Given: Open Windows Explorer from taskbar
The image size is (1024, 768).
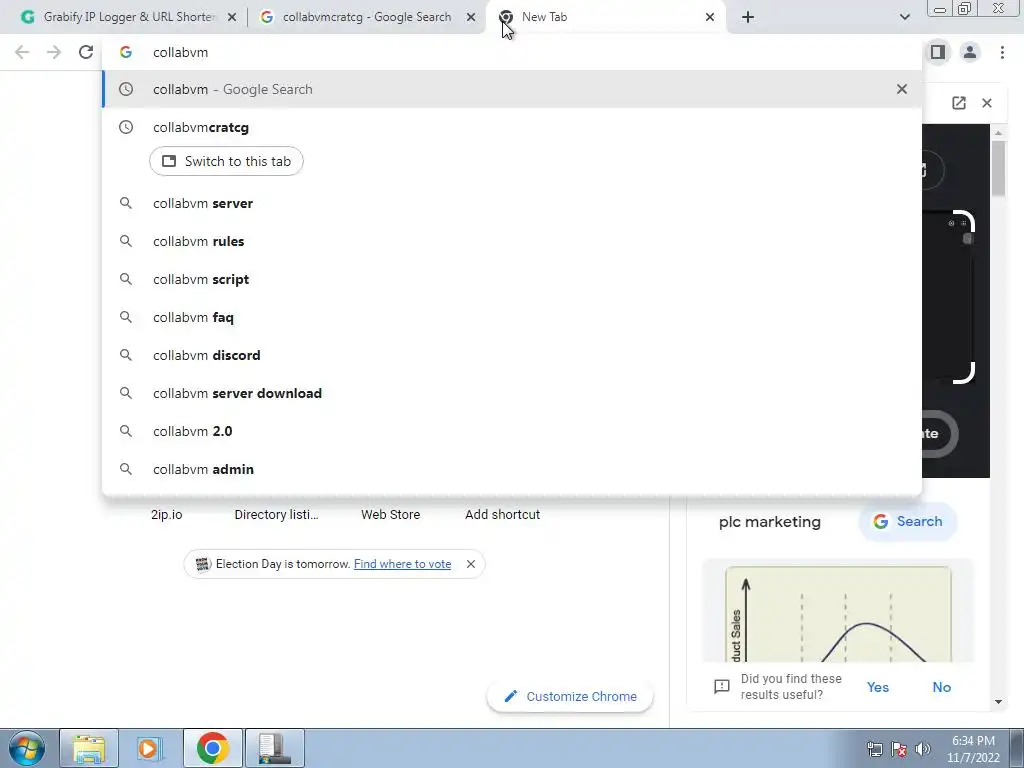Looking at the screenshot, I should tap(89, 748).
